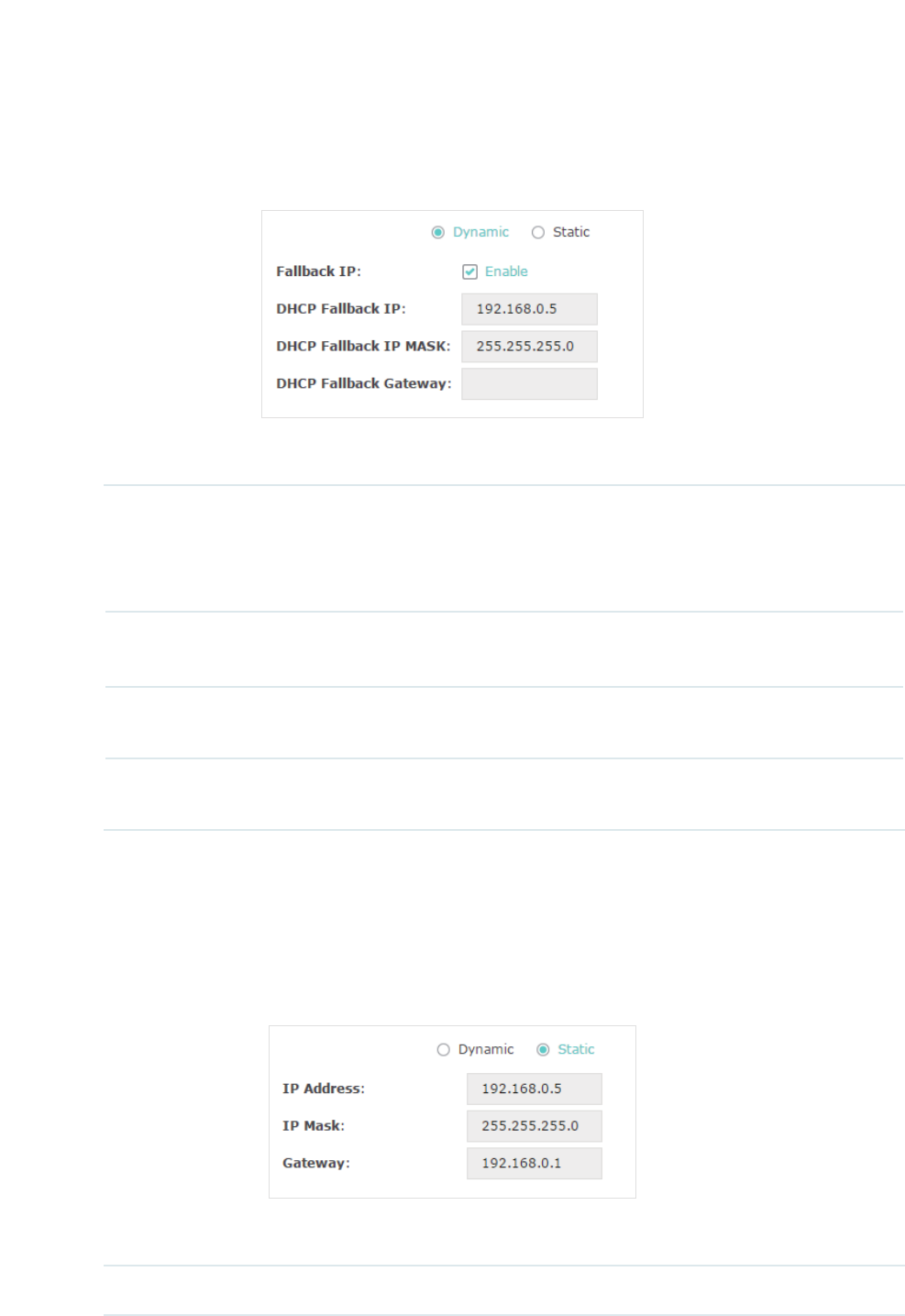Click the 'Fallback IP:' label
The image size is (905, 1316).
(x=319, y=271)
